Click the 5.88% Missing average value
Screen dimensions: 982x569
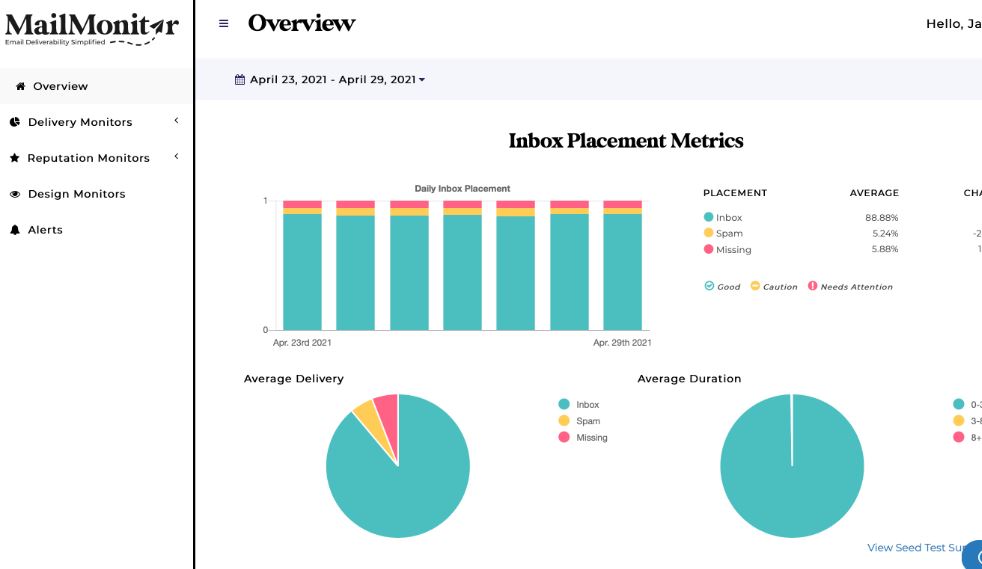[885, 249]
